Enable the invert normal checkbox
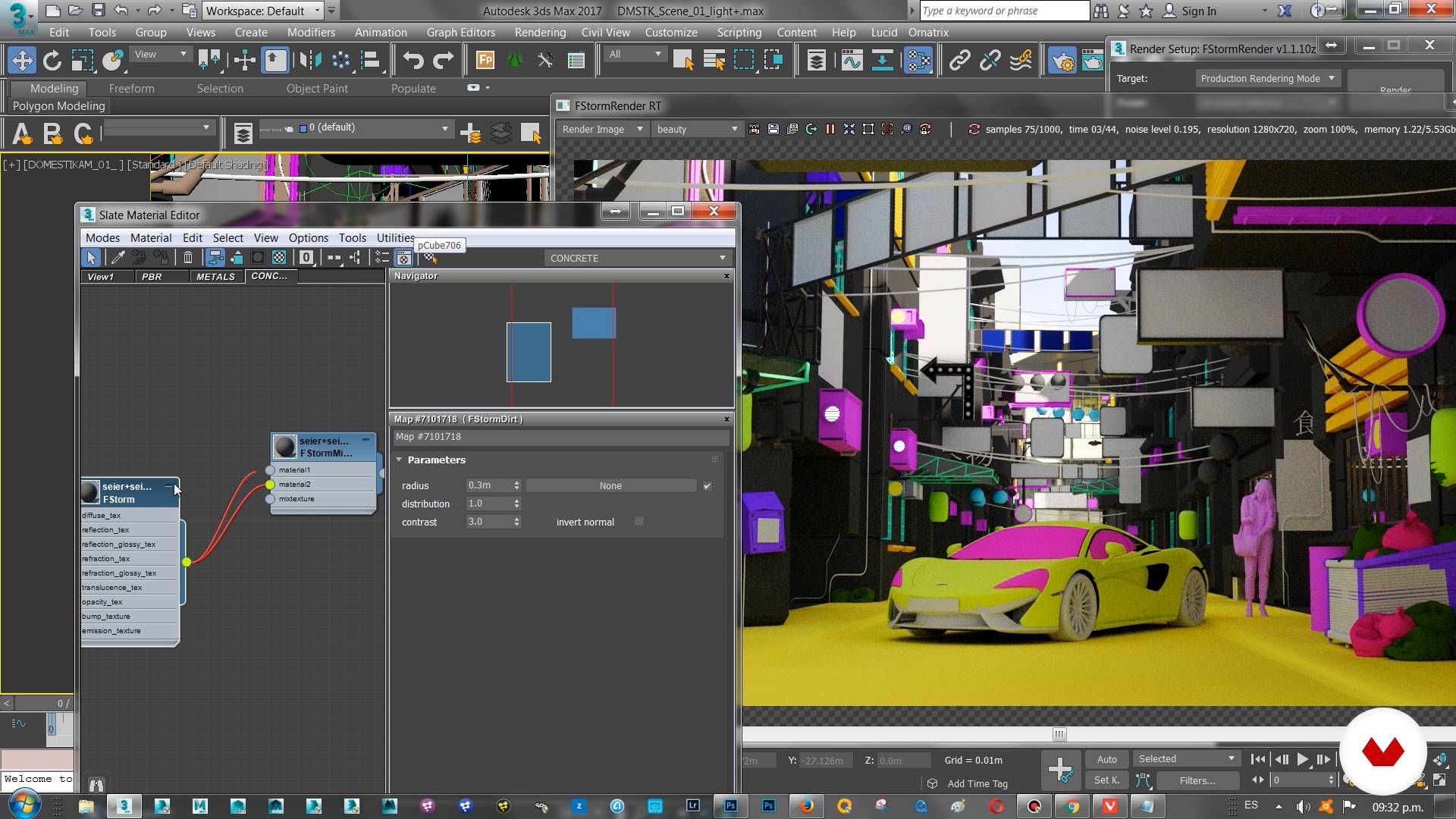The height and width of the screenshot is (819, 1456). tap(639, 521)
